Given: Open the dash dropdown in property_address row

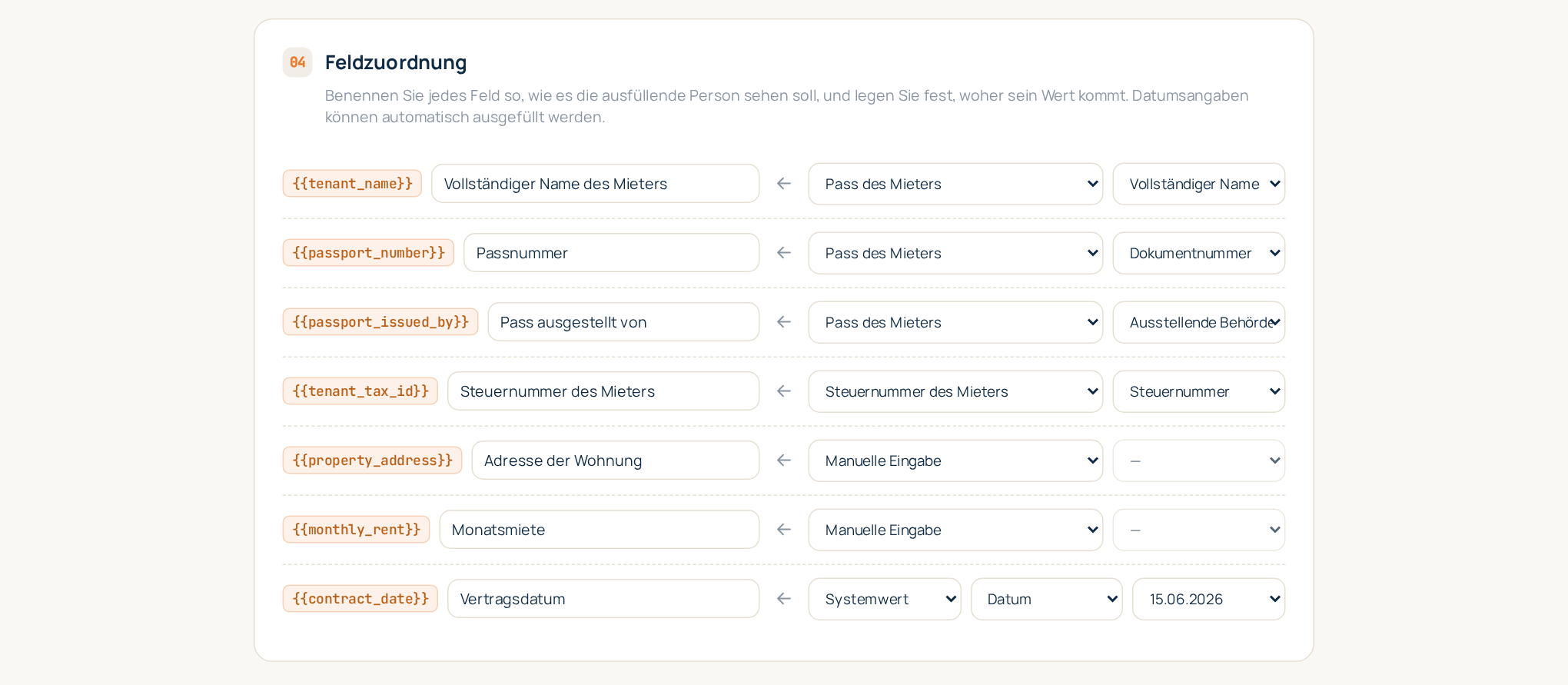Looking at the screenshot, I should [1199, 461].
